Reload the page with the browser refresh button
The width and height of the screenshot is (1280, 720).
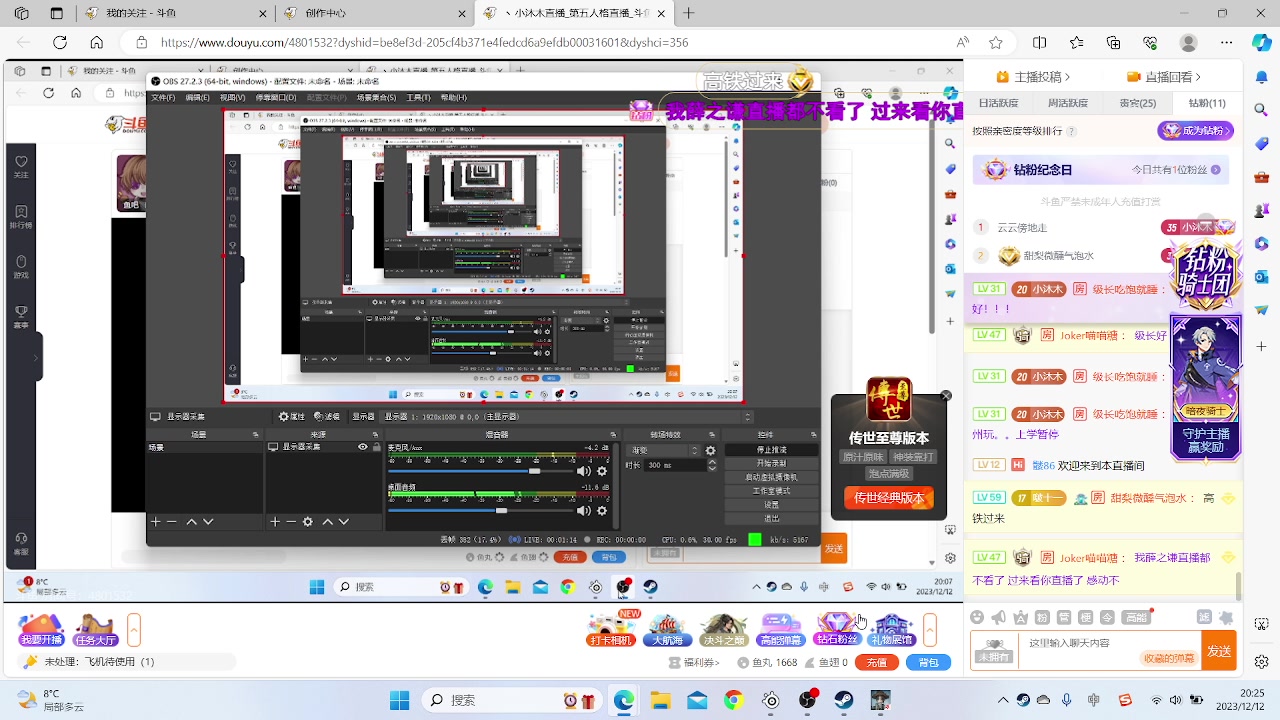(x=60, y=43)
